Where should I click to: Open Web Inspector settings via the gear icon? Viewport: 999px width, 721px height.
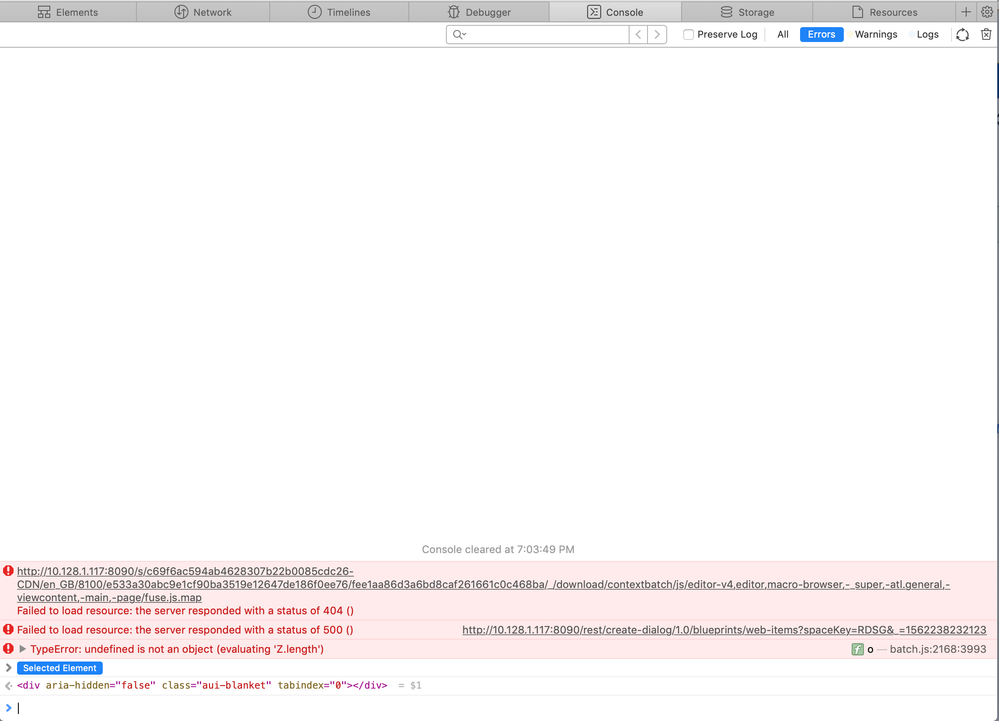987,11
